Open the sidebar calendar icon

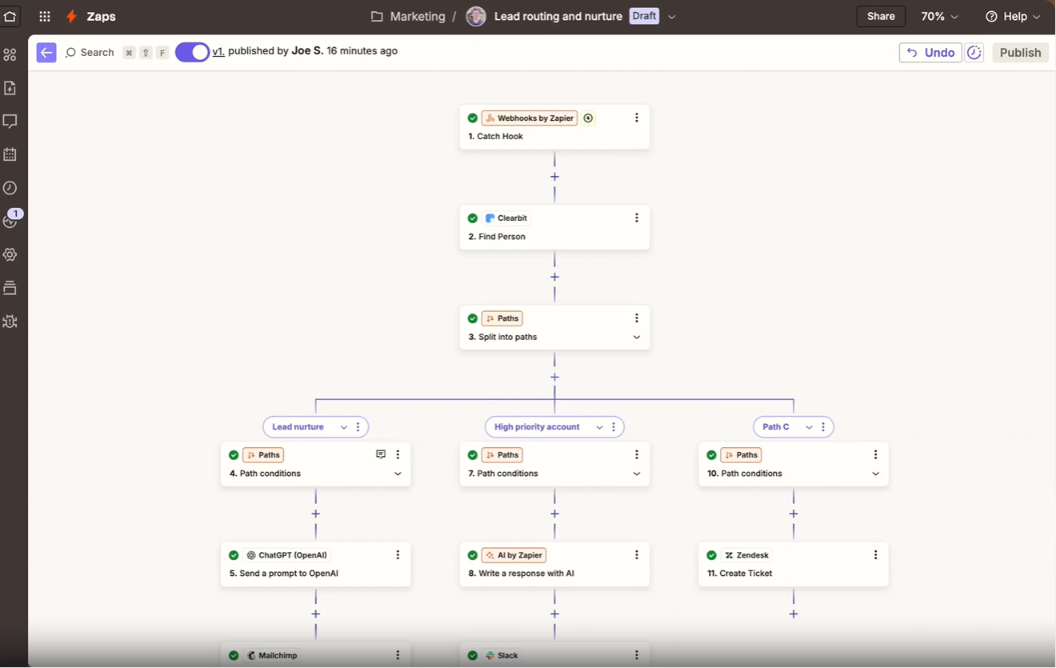[x=10, y=154]
